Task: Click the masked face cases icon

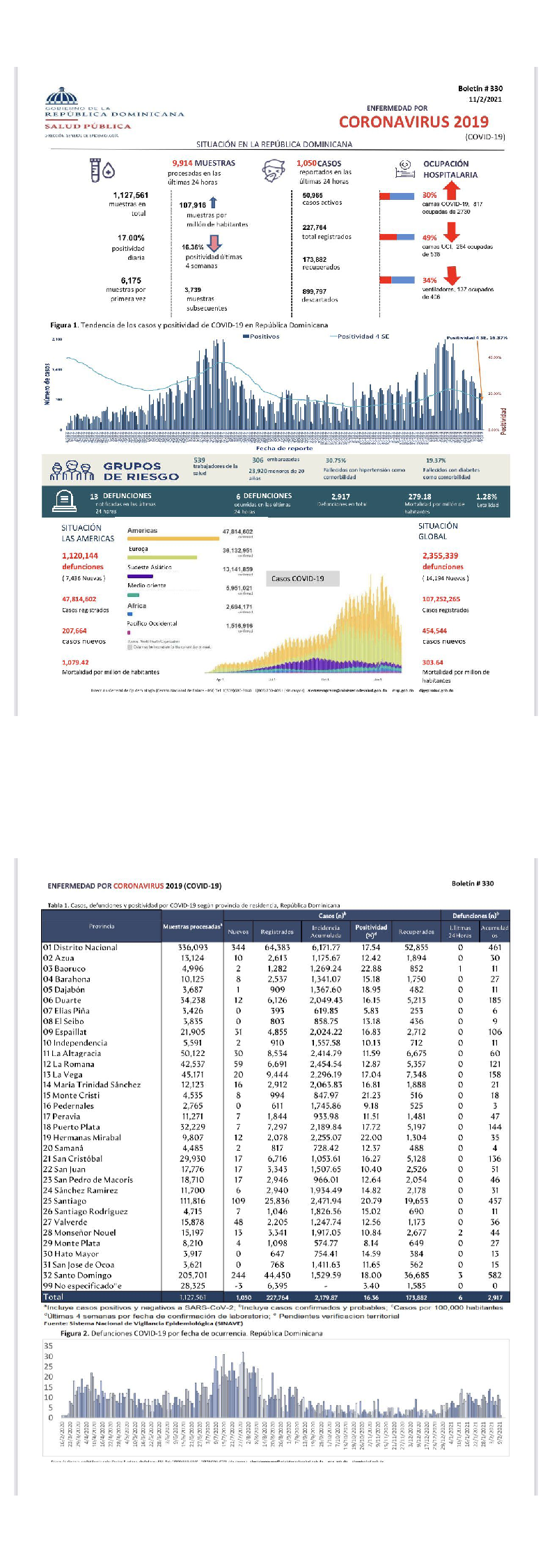Action: tap(275, 170)
